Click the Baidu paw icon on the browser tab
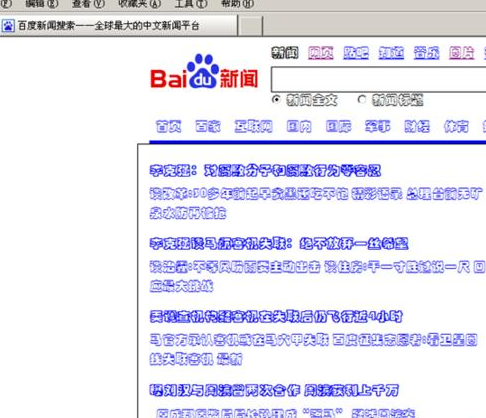 [8, 26]
